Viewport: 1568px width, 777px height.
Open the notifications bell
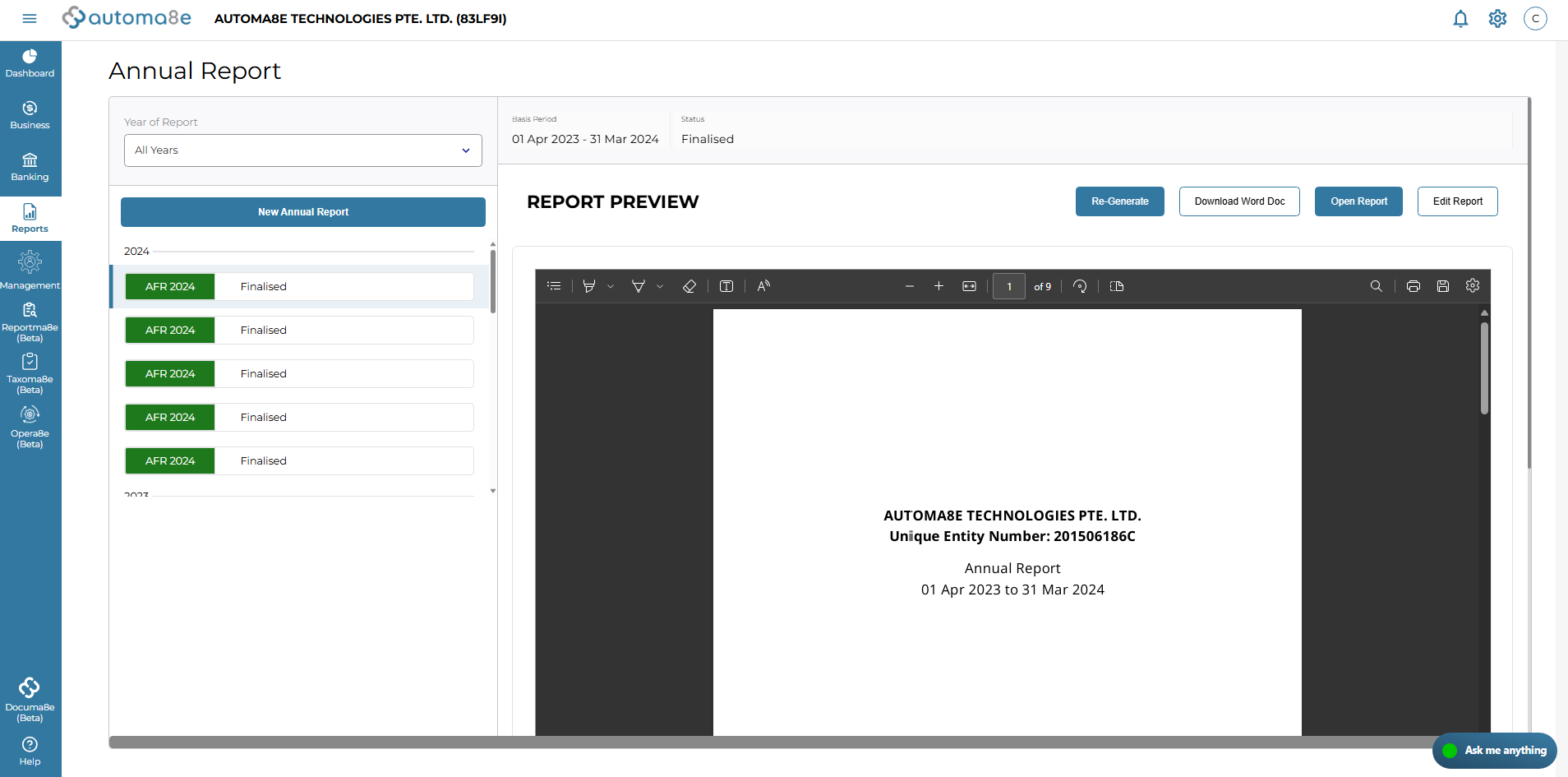(1460, 18)
